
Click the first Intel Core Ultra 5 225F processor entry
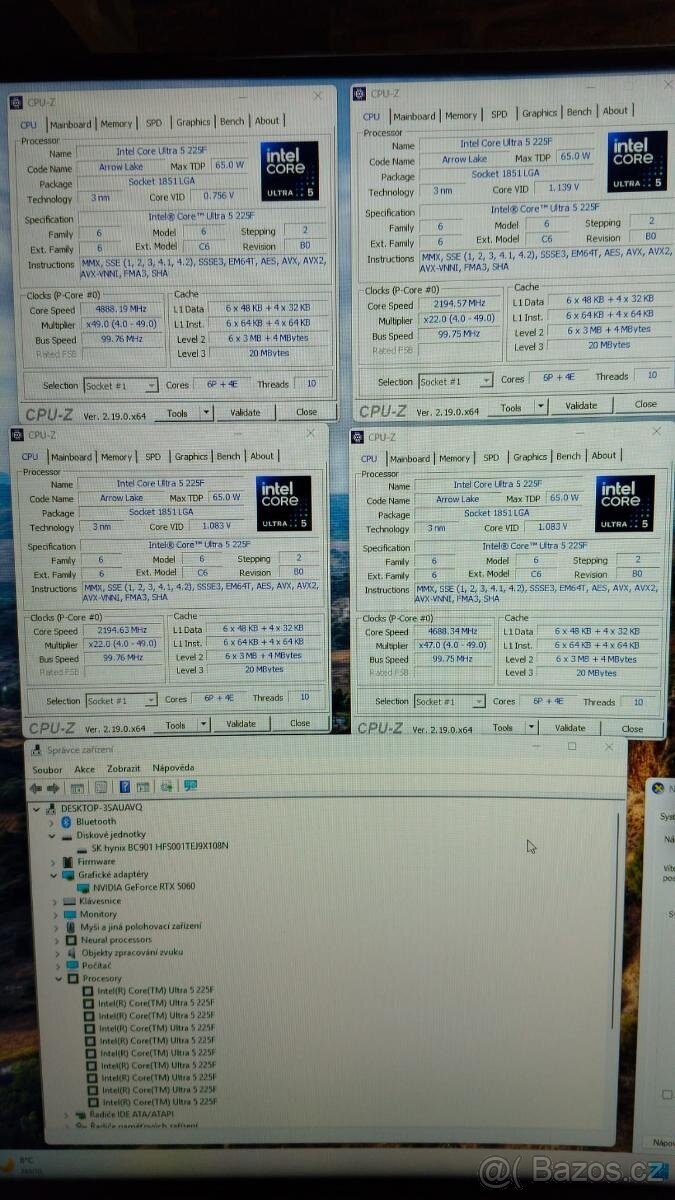coord(156,991)
